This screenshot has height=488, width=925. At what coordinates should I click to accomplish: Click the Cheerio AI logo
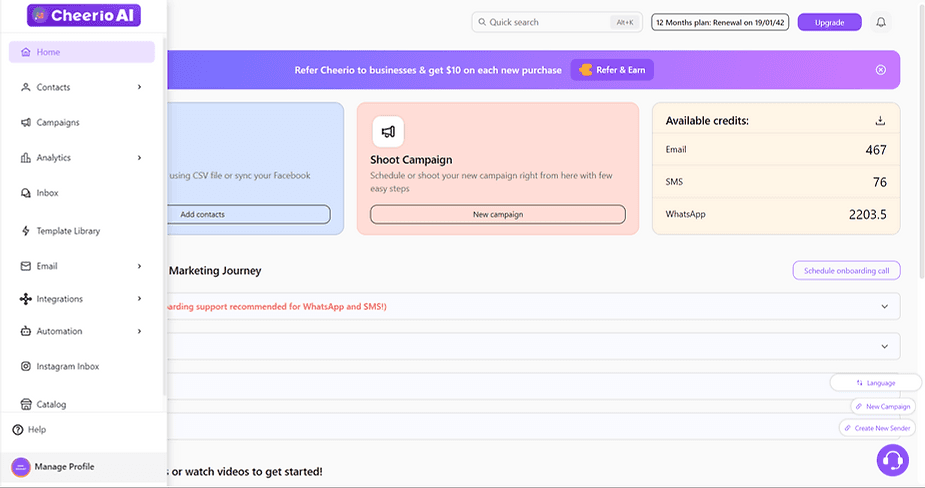[x=84, y=15]
